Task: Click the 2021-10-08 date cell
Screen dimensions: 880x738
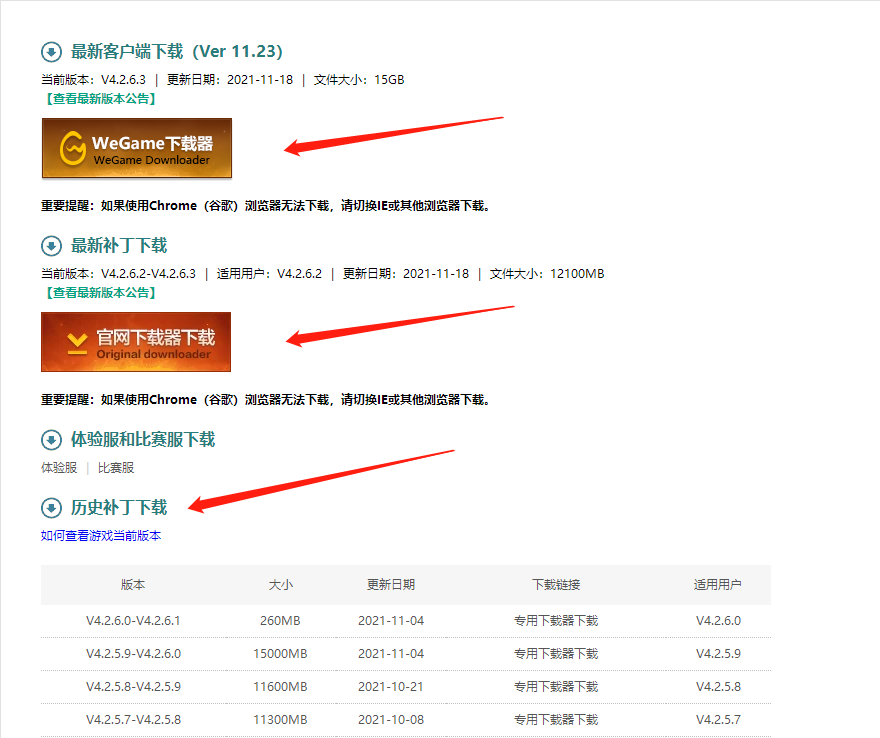Action: pyautogui.click(x=391, y=719)
